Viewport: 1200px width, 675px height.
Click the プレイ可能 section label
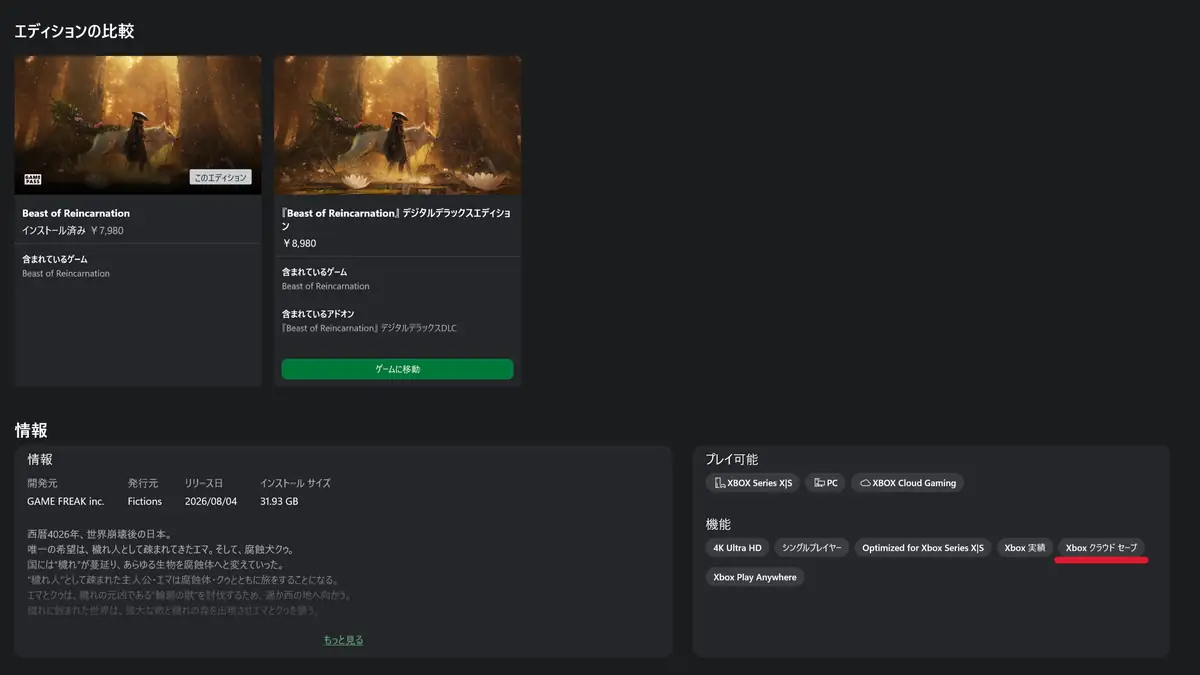click(732, 459)
